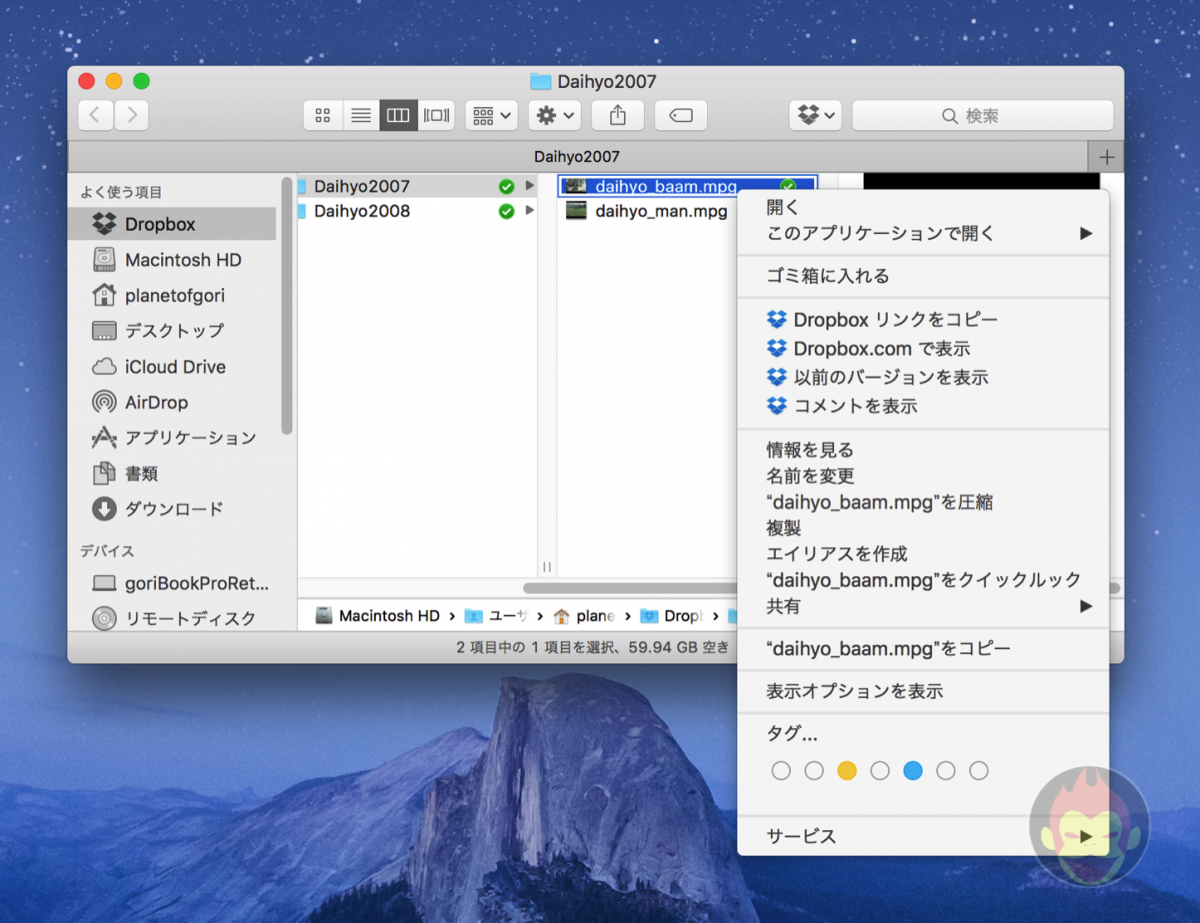1200x923 pixels.
Task: Open the Edit Tags icon in the toolbar
Action: tap(680, 115)
